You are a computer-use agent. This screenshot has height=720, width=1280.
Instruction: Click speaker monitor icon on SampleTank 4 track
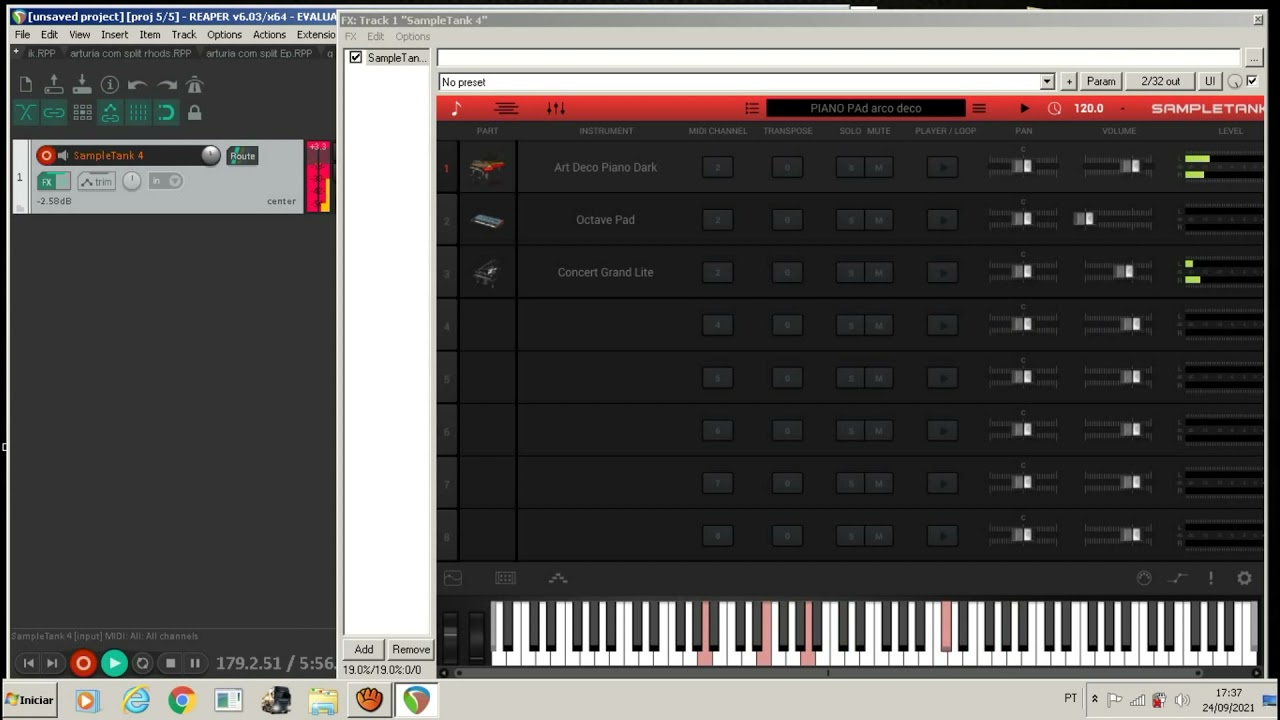[63, 156]
